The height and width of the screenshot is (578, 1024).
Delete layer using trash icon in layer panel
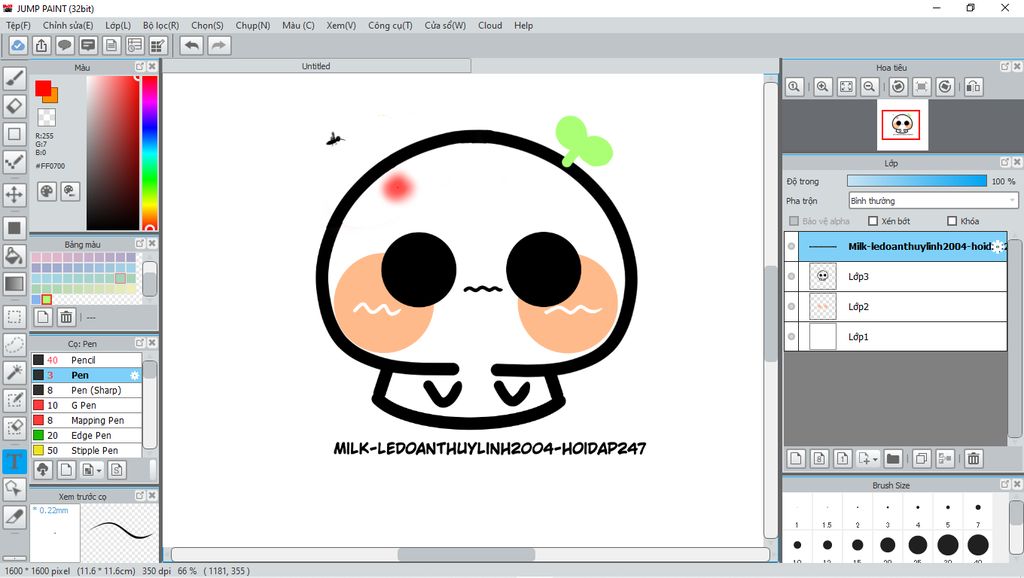(973, 458)
